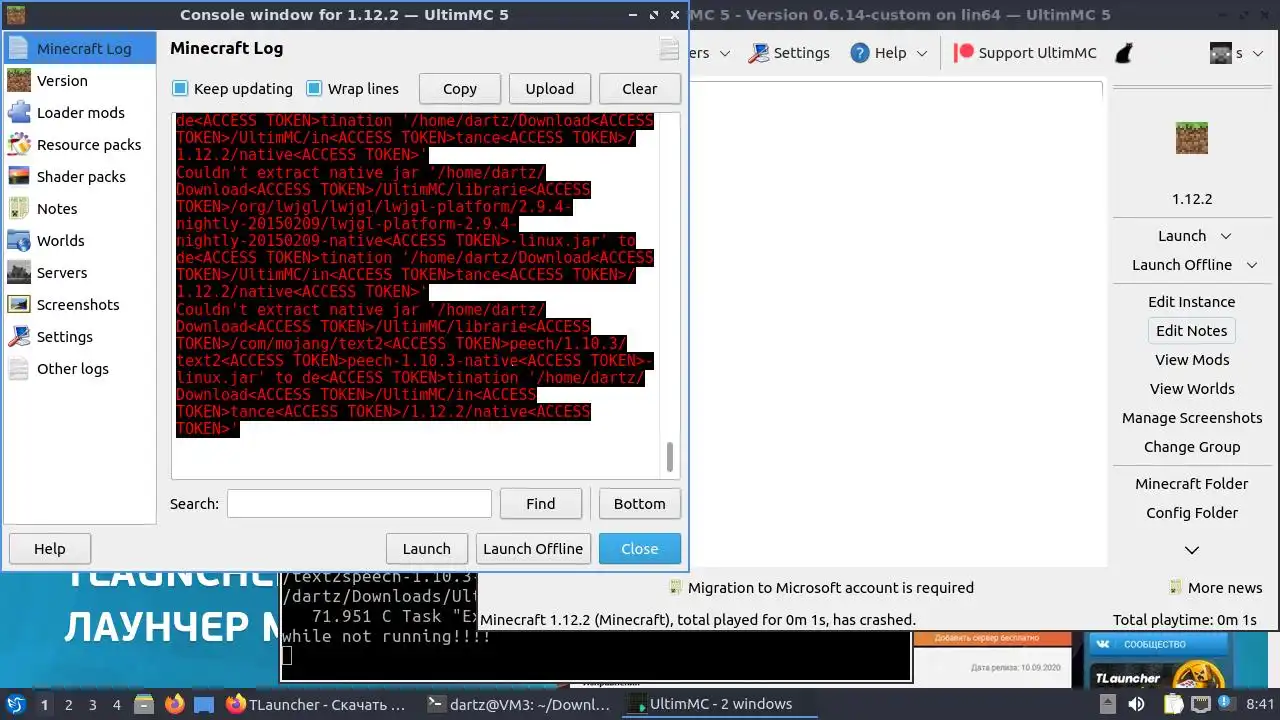This screenshot has height=720, width=1280.
Task: Copy the Minecraft log text
Action: click(460, 88)
